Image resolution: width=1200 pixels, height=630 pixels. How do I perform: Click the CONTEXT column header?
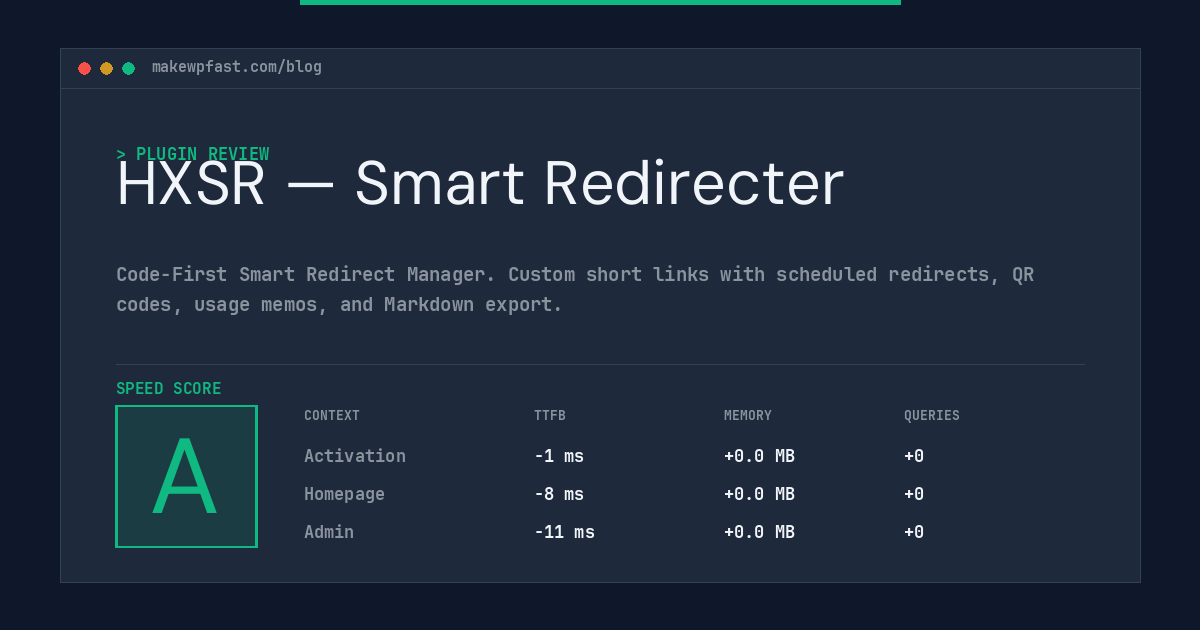tap(332, 416)
